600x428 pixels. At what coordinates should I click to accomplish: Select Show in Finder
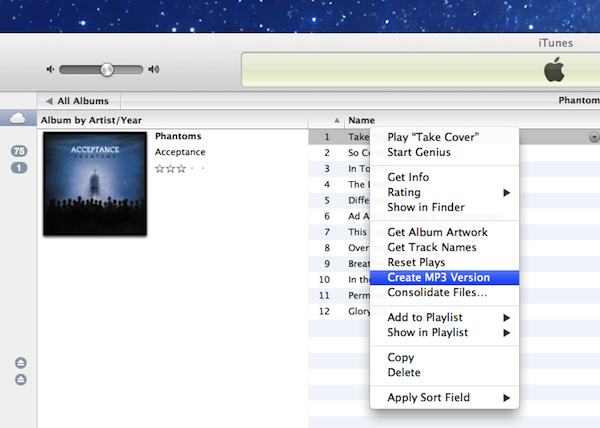coord(444,207)
